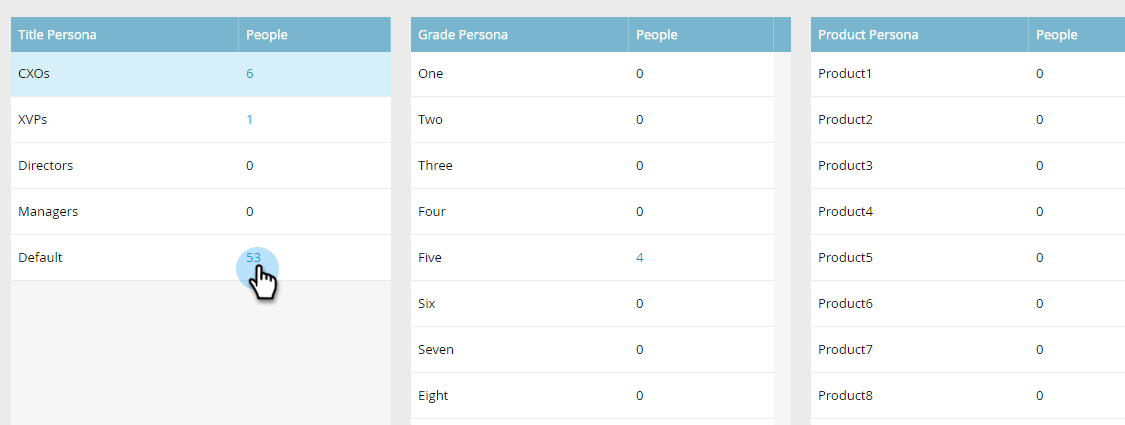Select the Managers persona row
The image size is (1125, 425).
point(201,212)
